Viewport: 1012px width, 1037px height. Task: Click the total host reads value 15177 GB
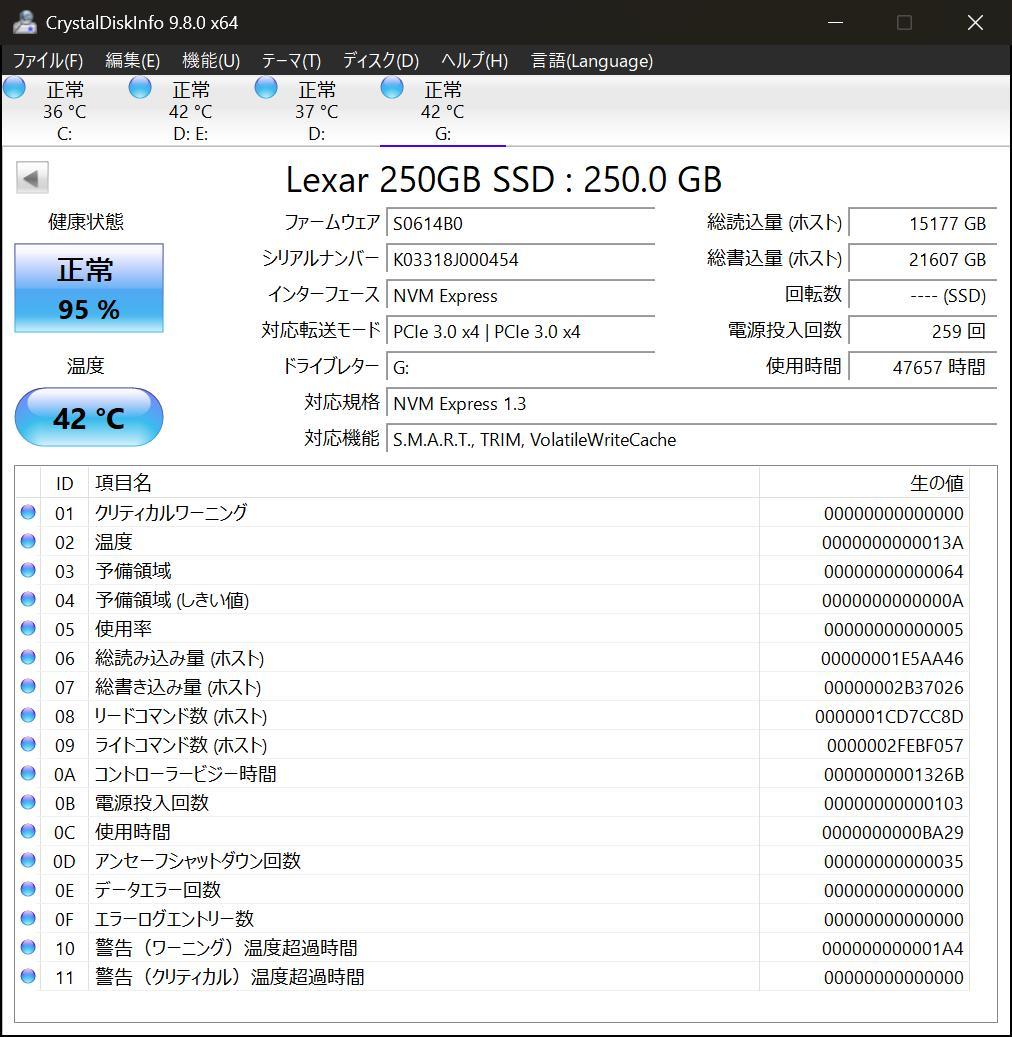pos(923,224)
